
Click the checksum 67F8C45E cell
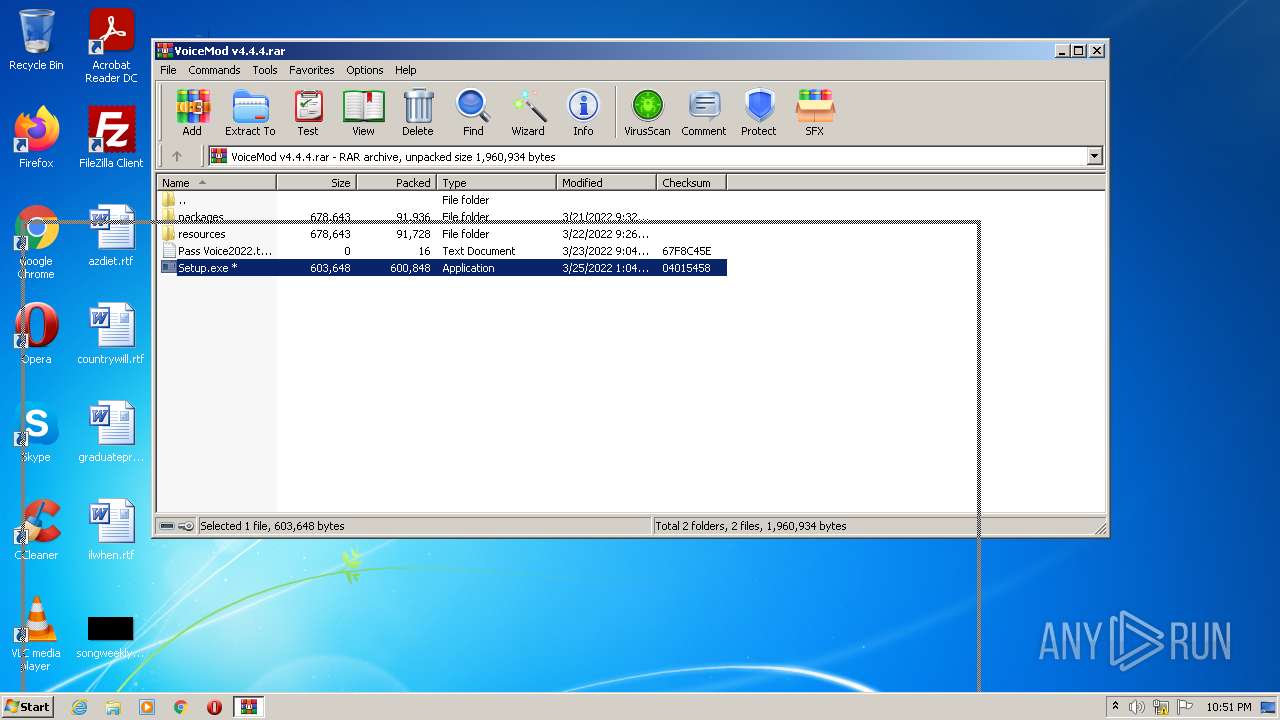point(687,251)
